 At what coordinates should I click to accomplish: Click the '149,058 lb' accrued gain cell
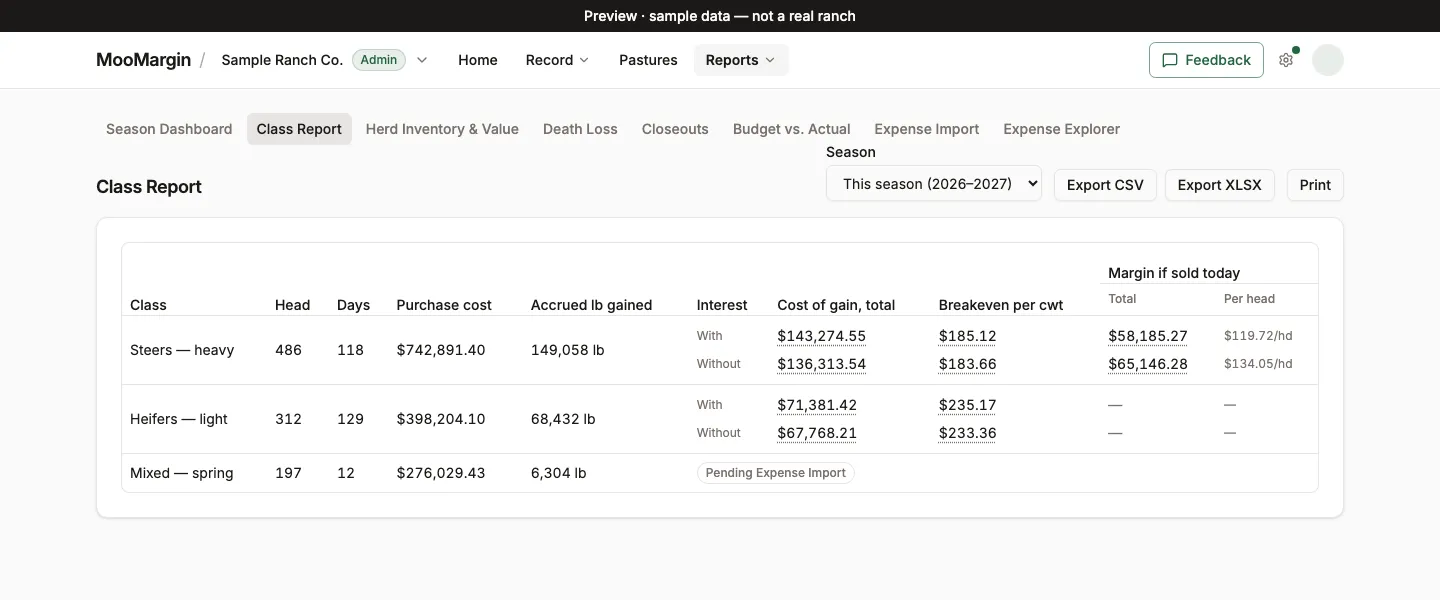click(568, 350)
